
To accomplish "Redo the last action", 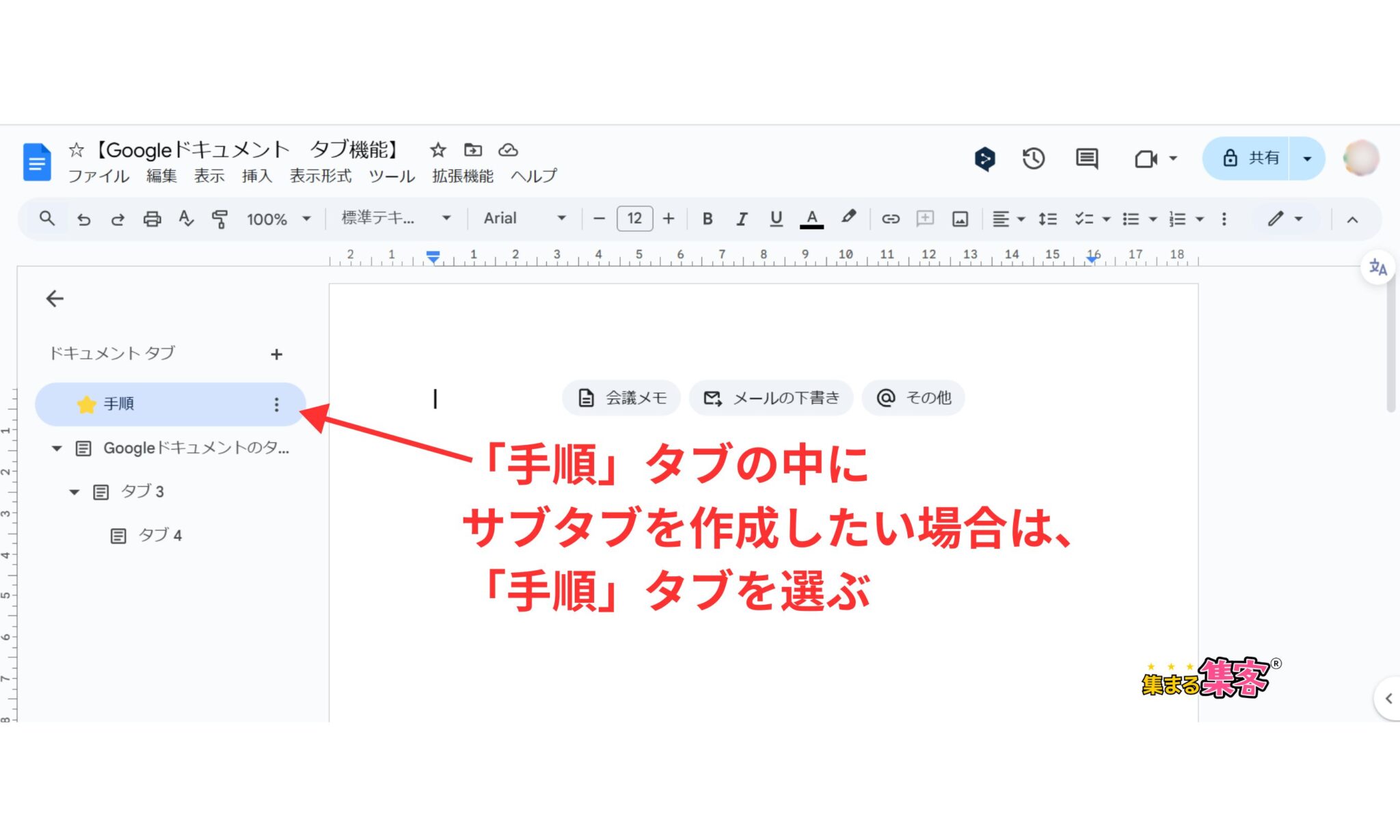I will coord(118,219).
